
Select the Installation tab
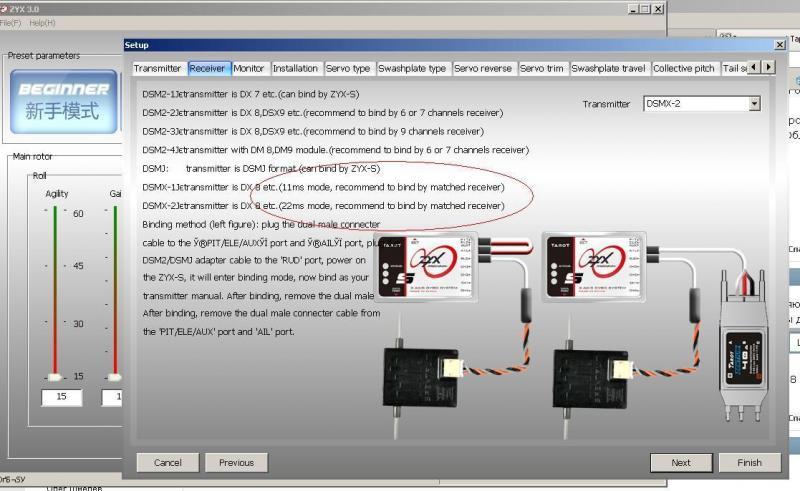point(295,68)
